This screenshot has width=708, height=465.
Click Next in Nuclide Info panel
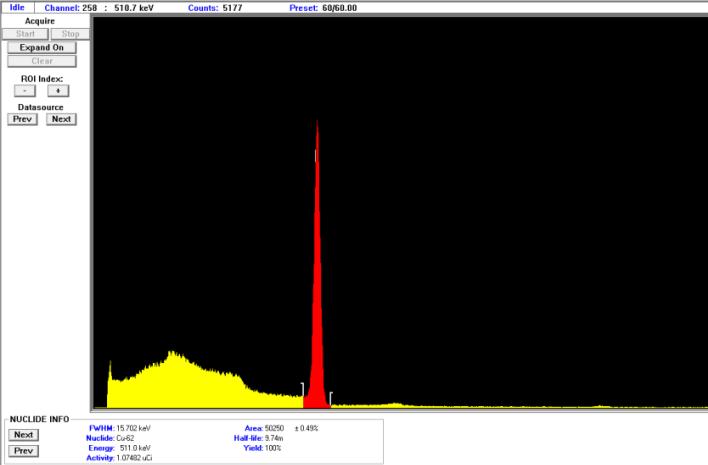point(23,435)
